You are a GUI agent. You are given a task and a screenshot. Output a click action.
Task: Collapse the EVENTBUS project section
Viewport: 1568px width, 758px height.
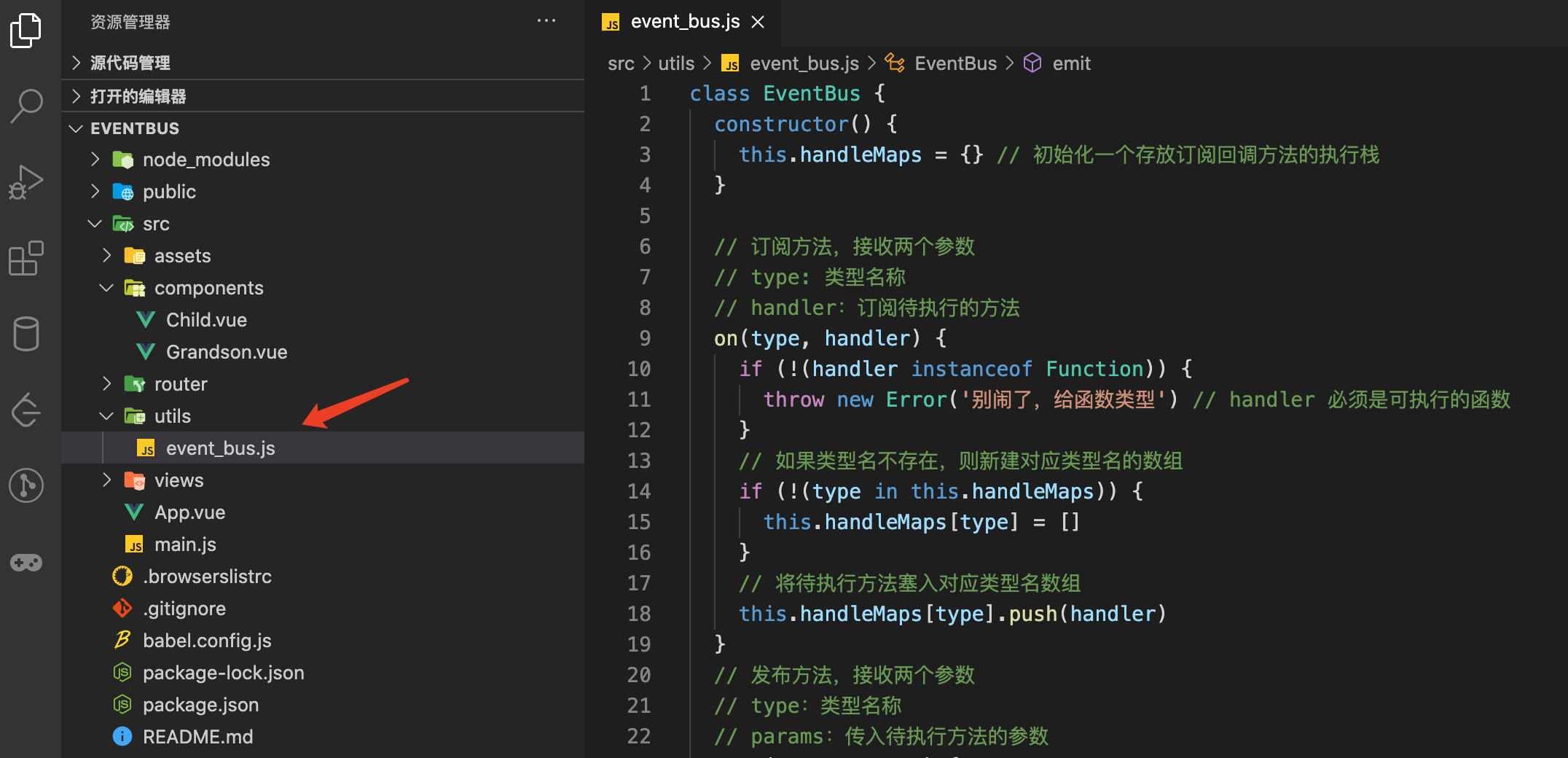(134, 128)
